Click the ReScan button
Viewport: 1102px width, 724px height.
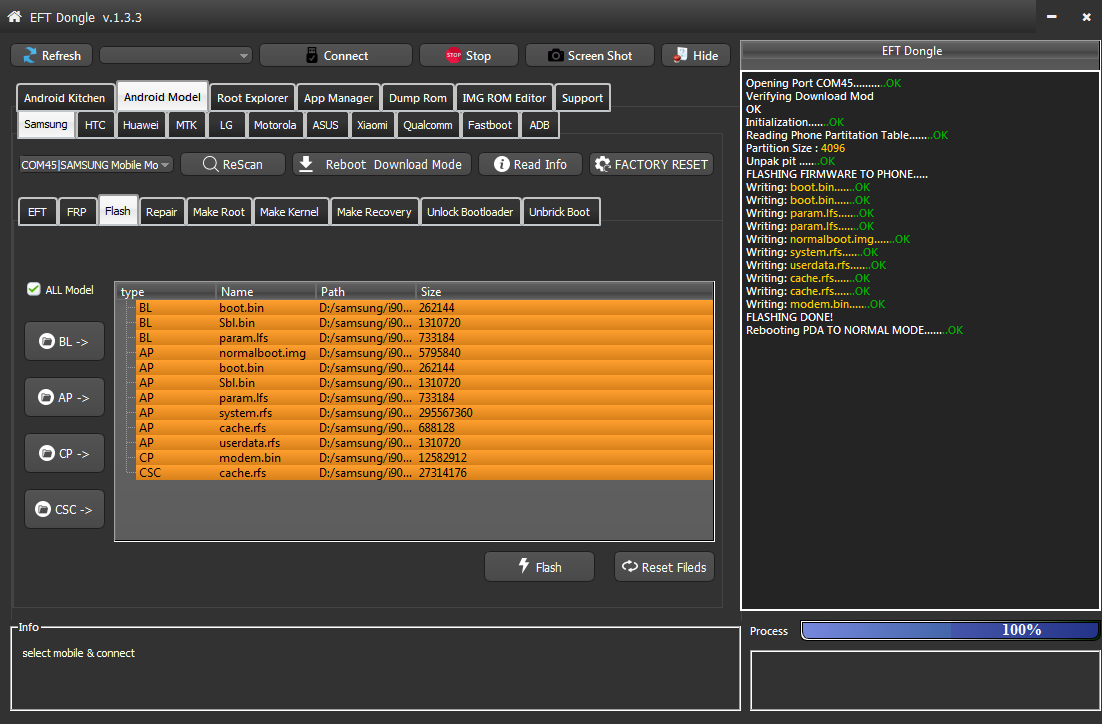[x=233, y=164]
